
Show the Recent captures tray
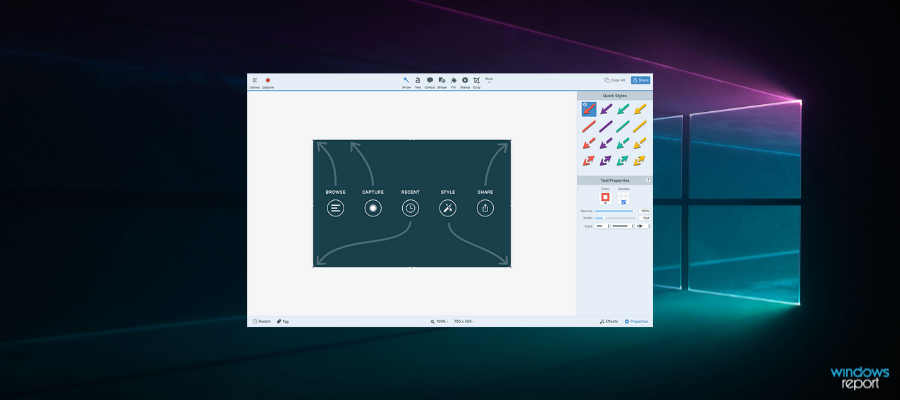[x=262, y=321]
